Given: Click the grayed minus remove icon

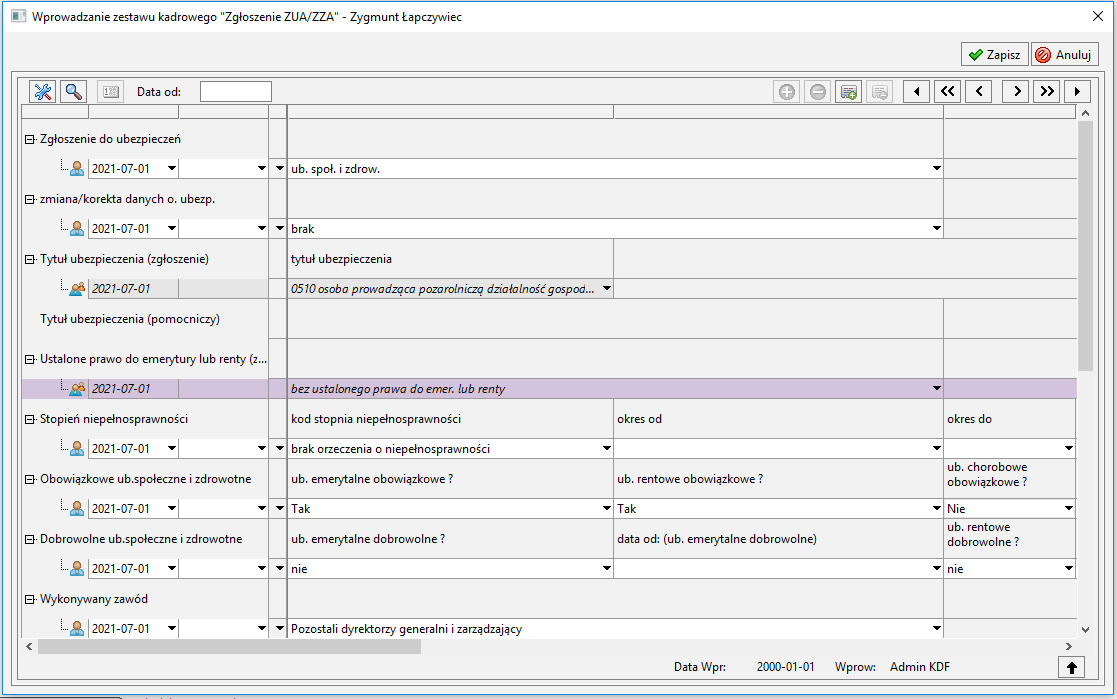Looking at the screenshot, I should [x=818, y=92].
